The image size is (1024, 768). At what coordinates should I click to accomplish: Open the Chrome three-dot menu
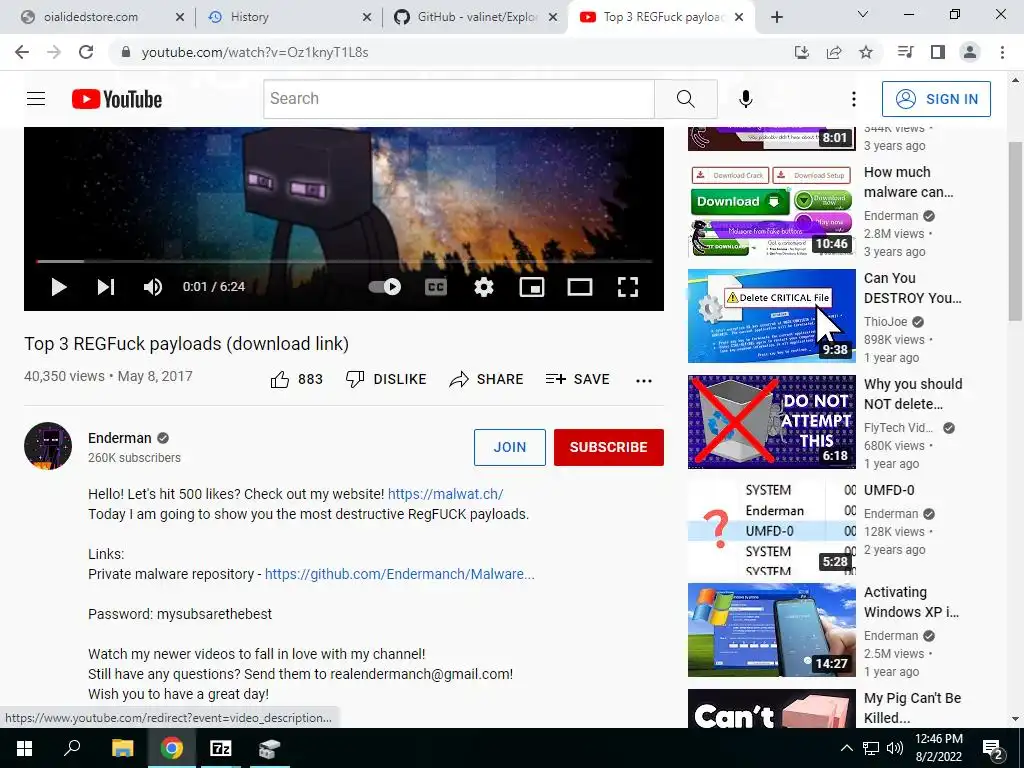1002,52
